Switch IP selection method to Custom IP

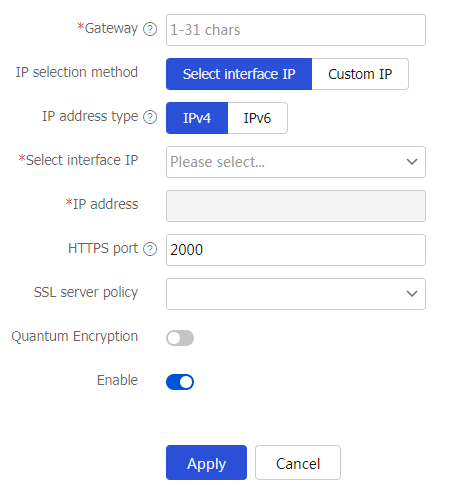(x=360, y=74)
